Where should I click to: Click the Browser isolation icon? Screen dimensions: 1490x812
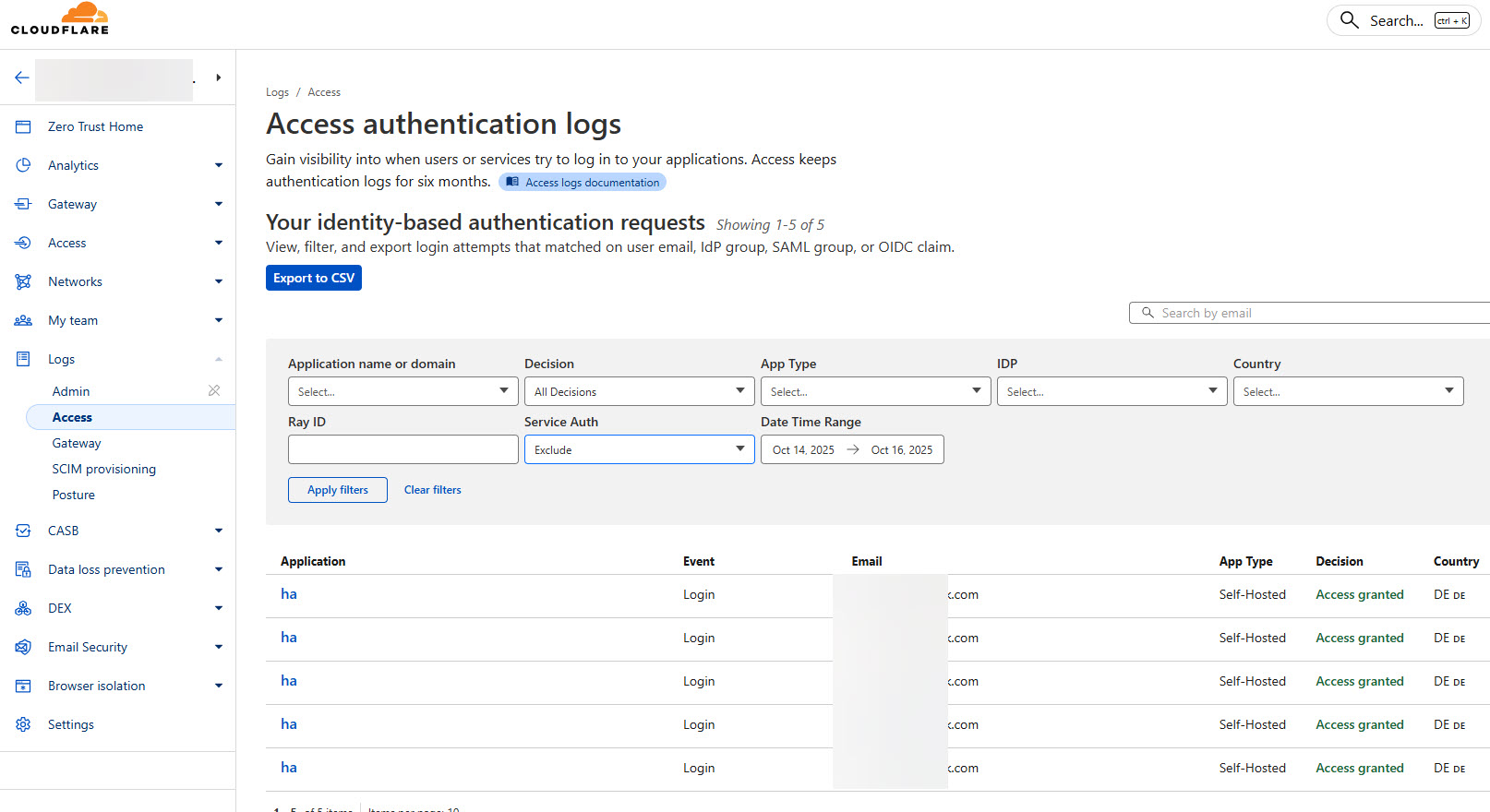23,686
